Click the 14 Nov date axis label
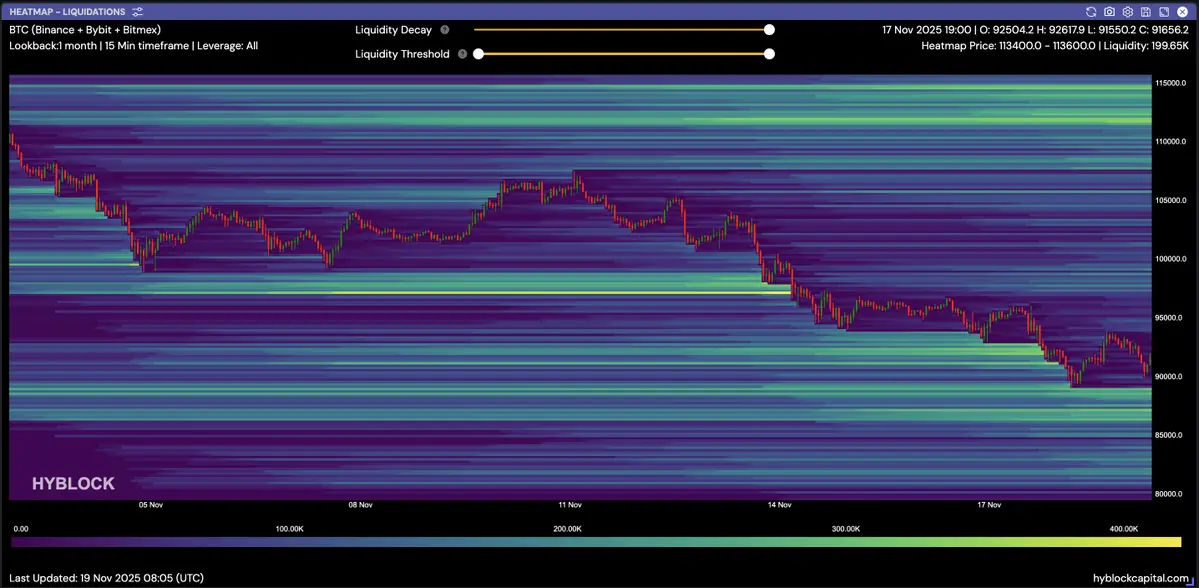The height and width of the screenshot is (588, 1199). [x=779, y=505]
